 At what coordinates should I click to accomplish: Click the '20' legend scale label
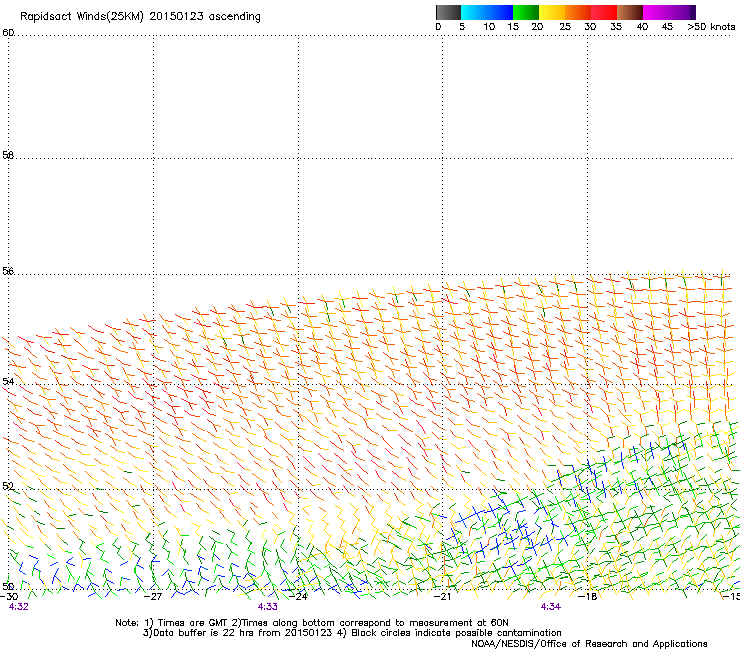(537, 27)
